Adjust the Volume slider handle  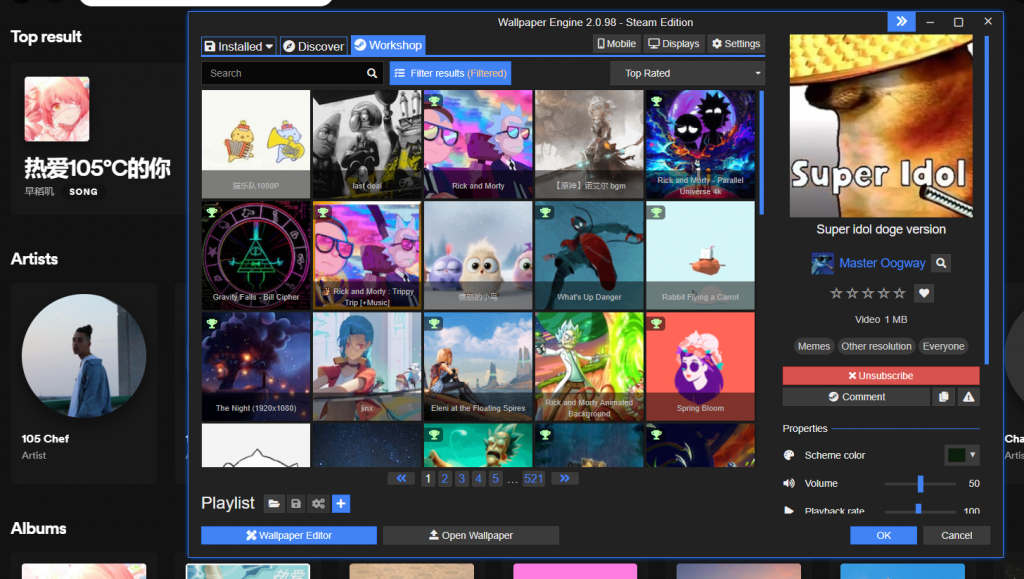pos(920,483)
